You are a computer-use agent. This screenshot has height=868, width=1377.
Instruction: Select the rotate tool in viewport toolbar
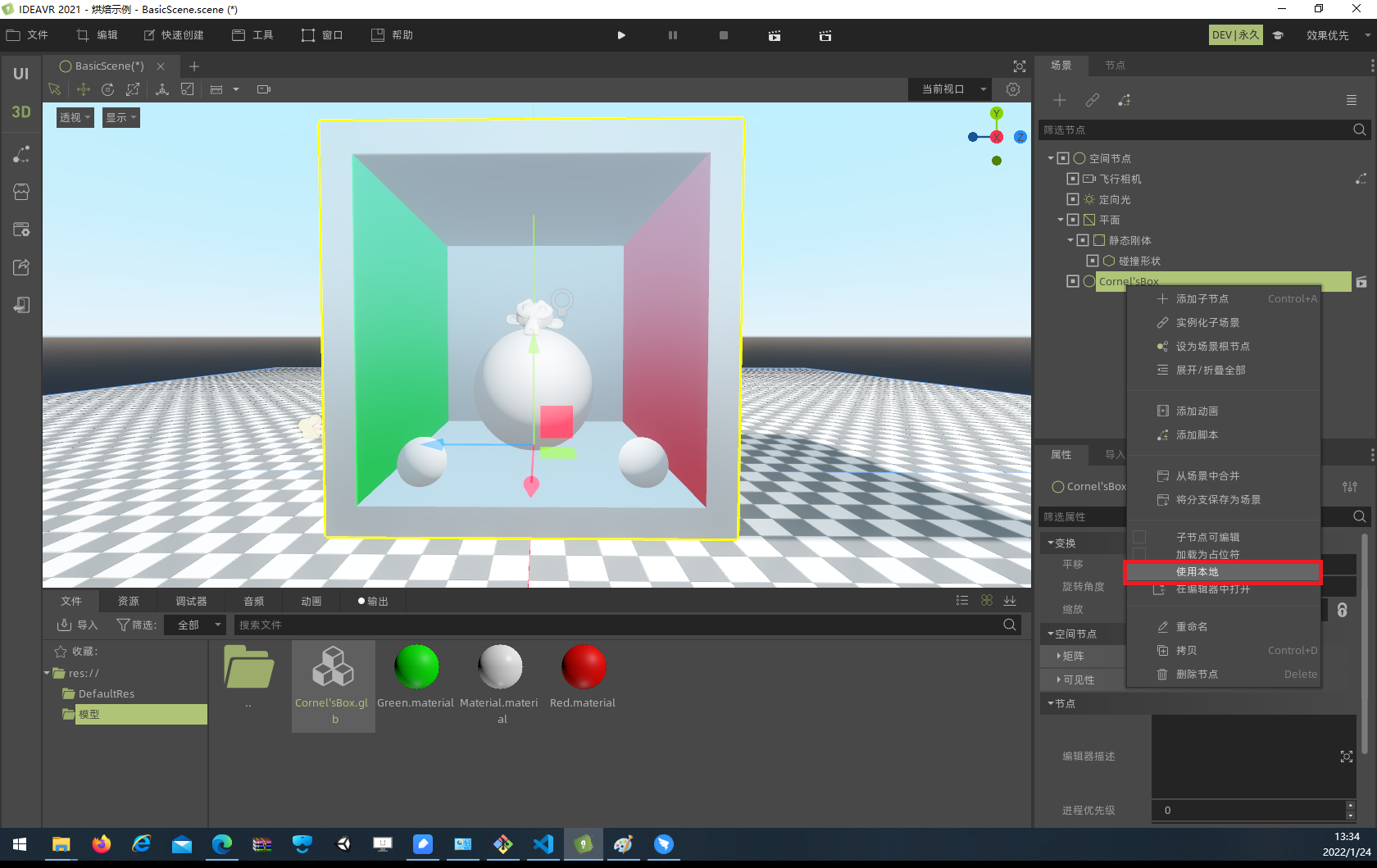click(107, 89)
